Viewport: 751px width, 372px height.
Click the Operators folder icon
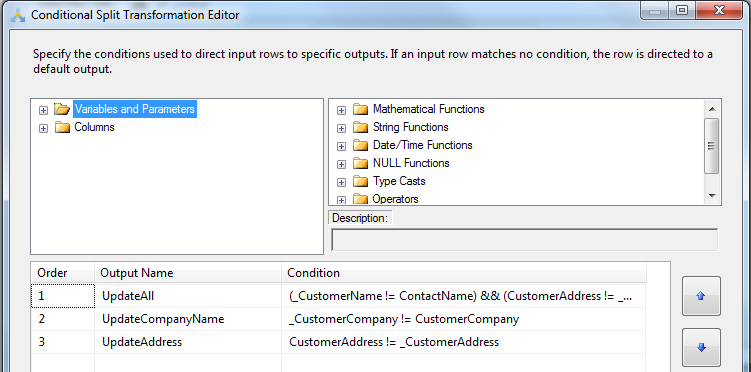tap(360, 199)
